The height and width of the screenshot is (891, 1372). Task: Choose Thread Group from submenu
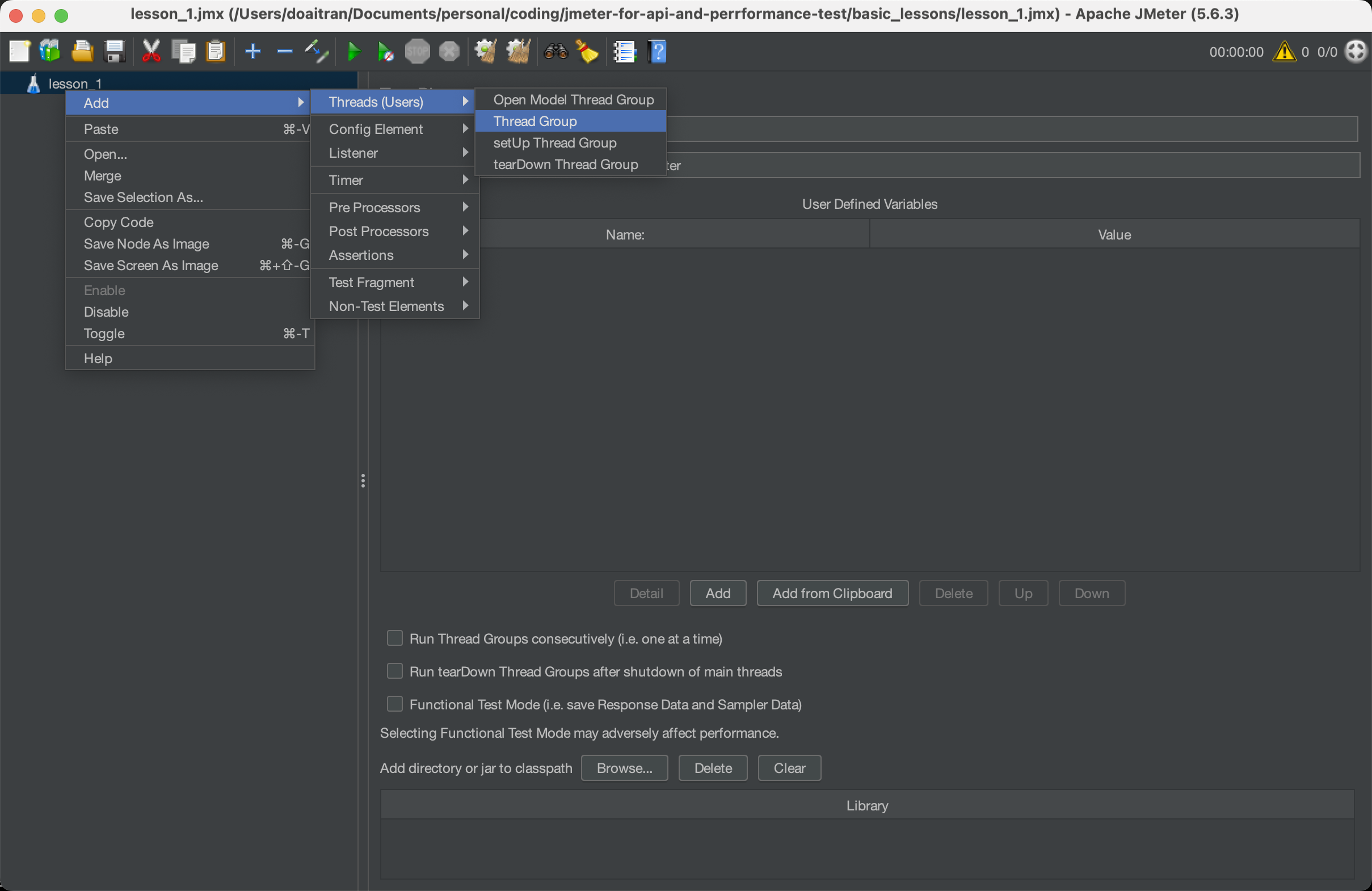point(571,121)
